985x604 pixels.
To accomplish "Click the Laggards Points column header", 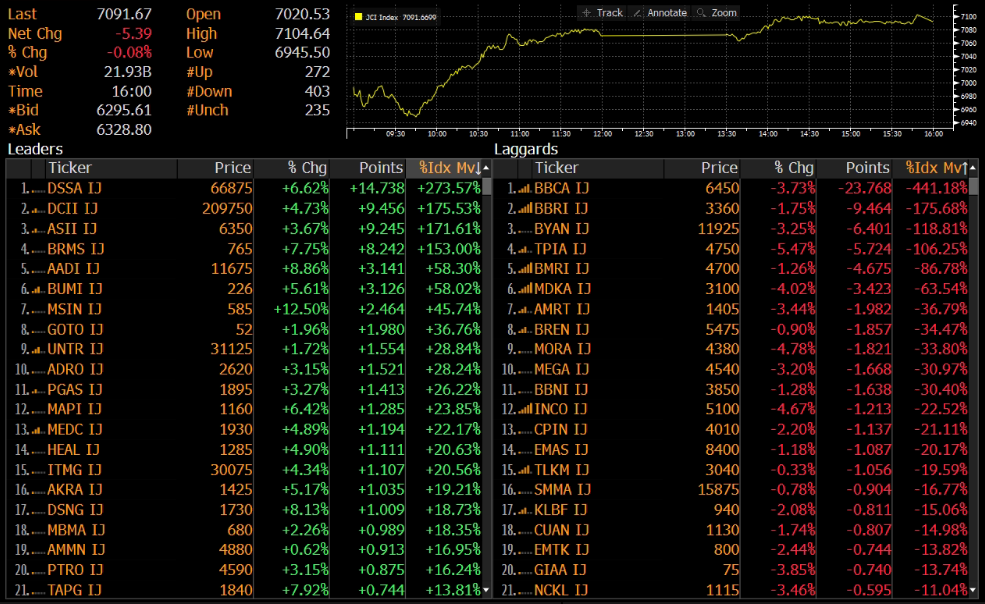I will click(866, 168).
